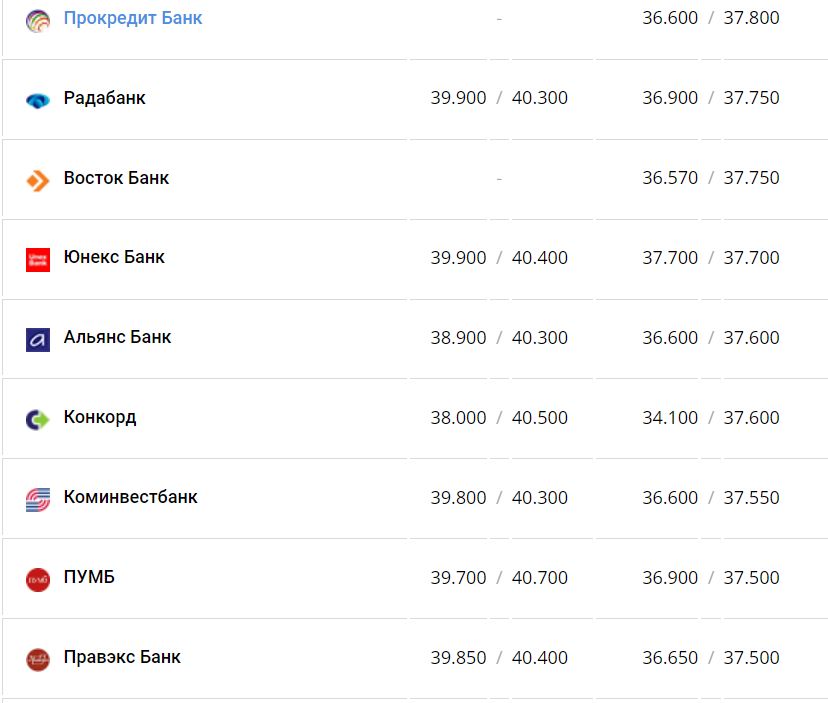Viewport: 828px width, 703px height.
Task: Open Альянс Банк bank entry
Action: pos(117,337)
